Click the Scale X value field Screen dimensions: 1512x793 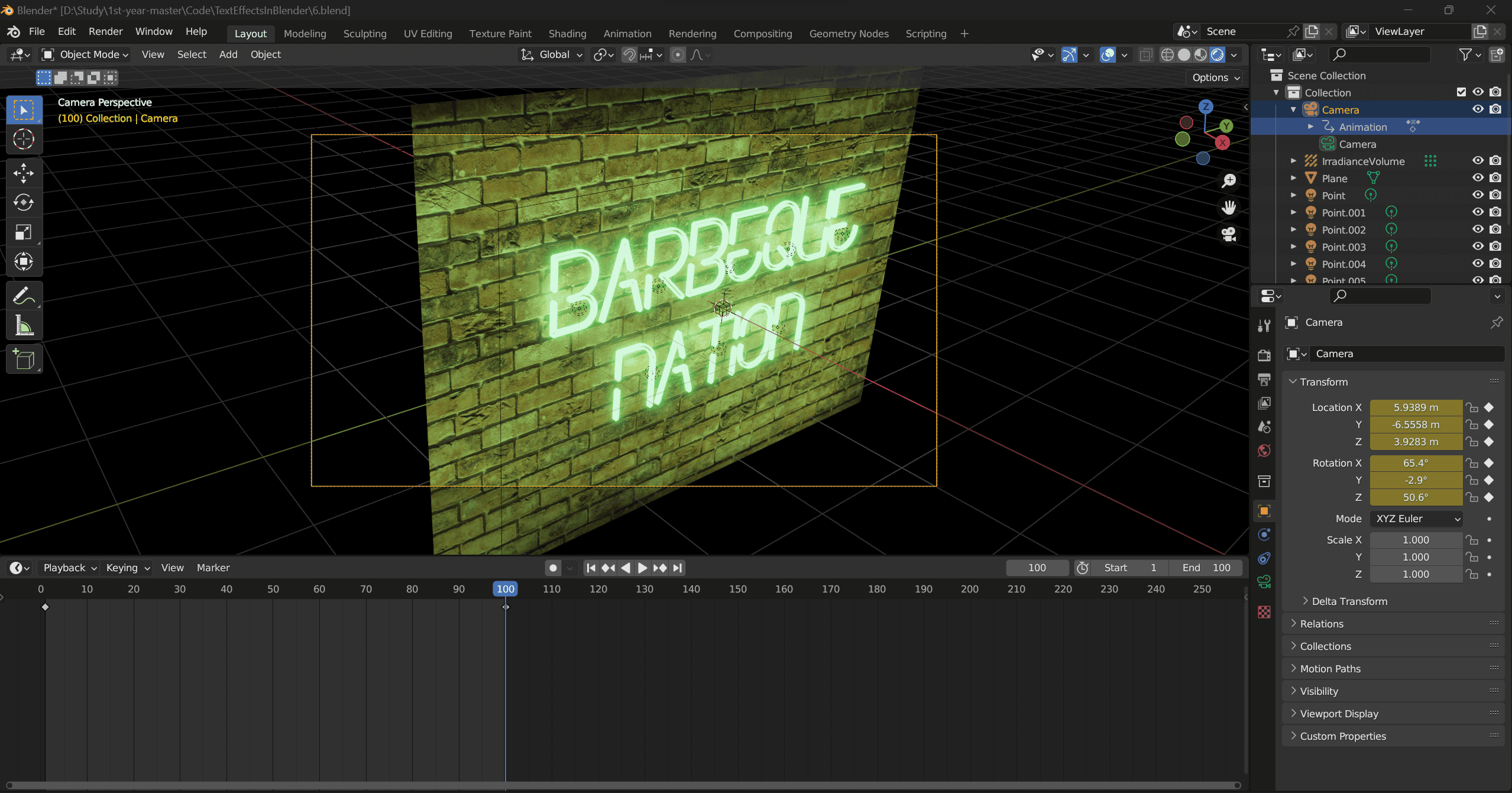[1416, 540]
